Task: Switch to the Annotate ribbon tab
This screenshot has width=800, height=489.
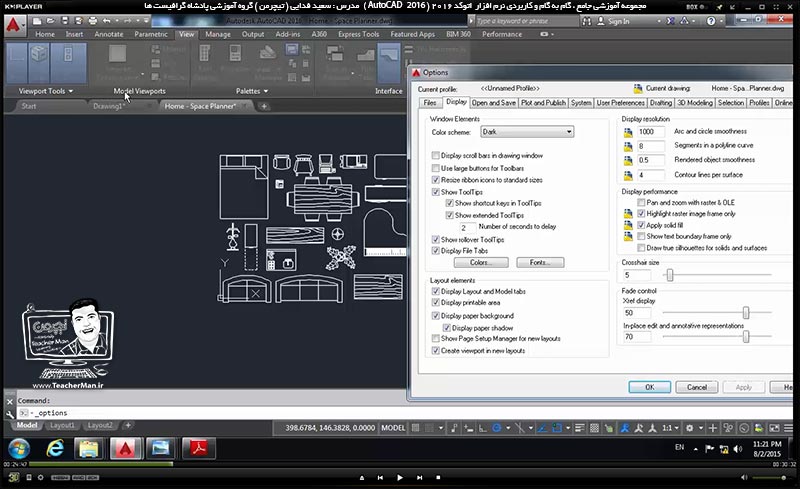Action: click(x=109, y=34)
